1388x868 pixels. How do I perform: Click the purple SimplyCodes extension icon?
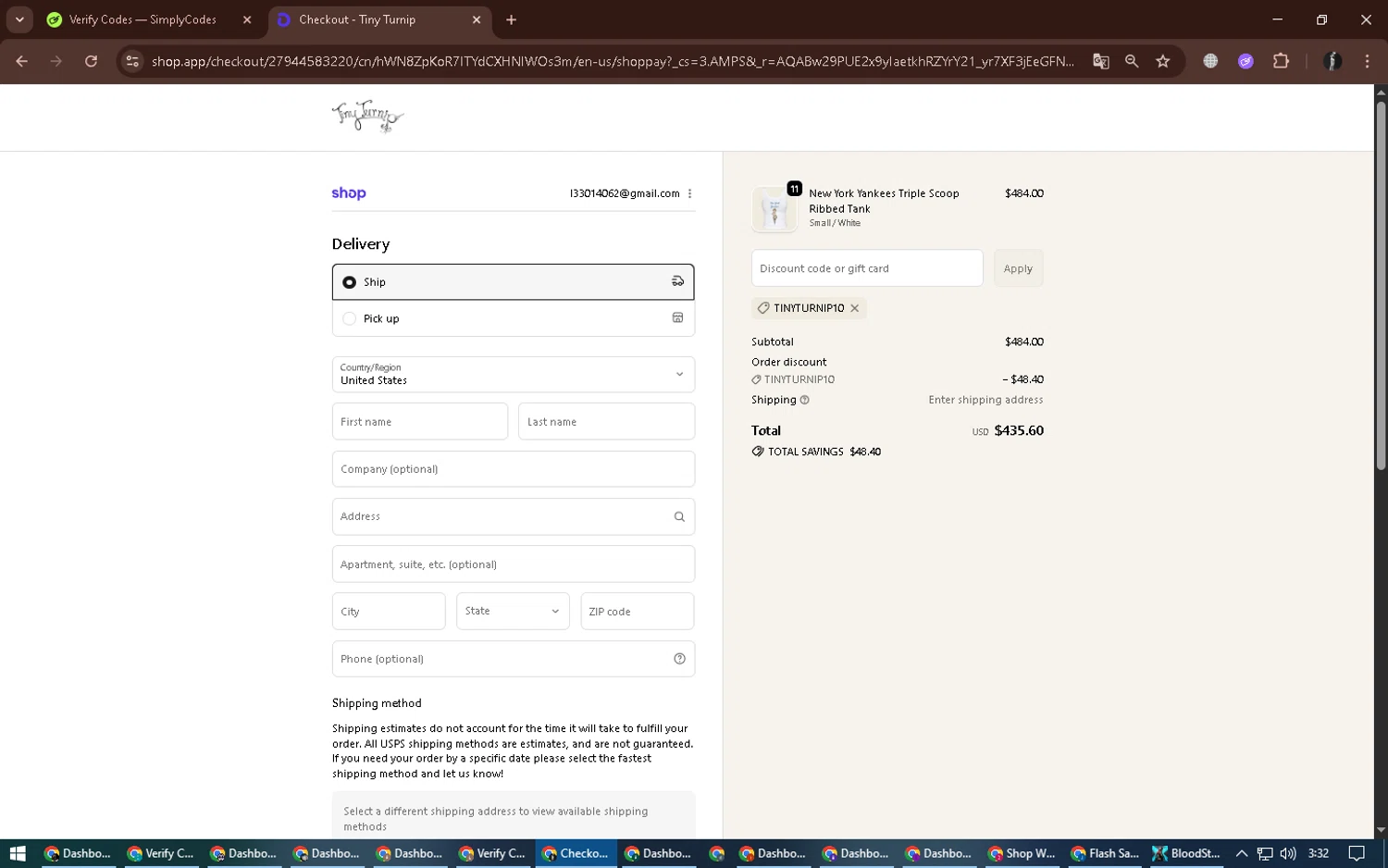coord(1245,61)
